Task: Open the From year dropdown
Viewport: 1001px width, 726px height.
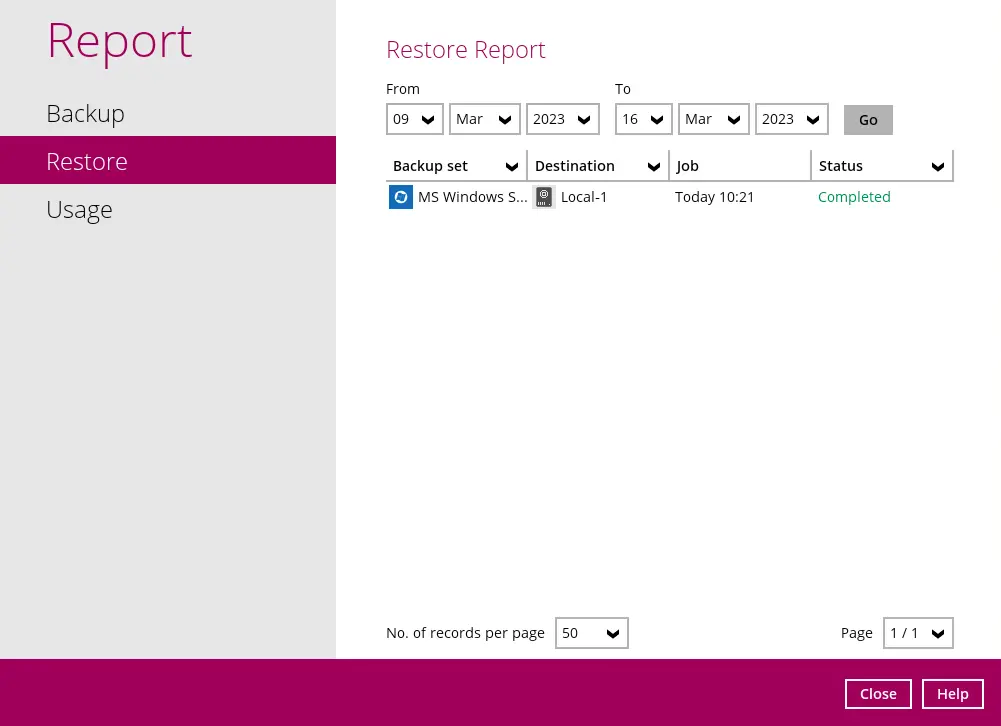Action: 563,119
